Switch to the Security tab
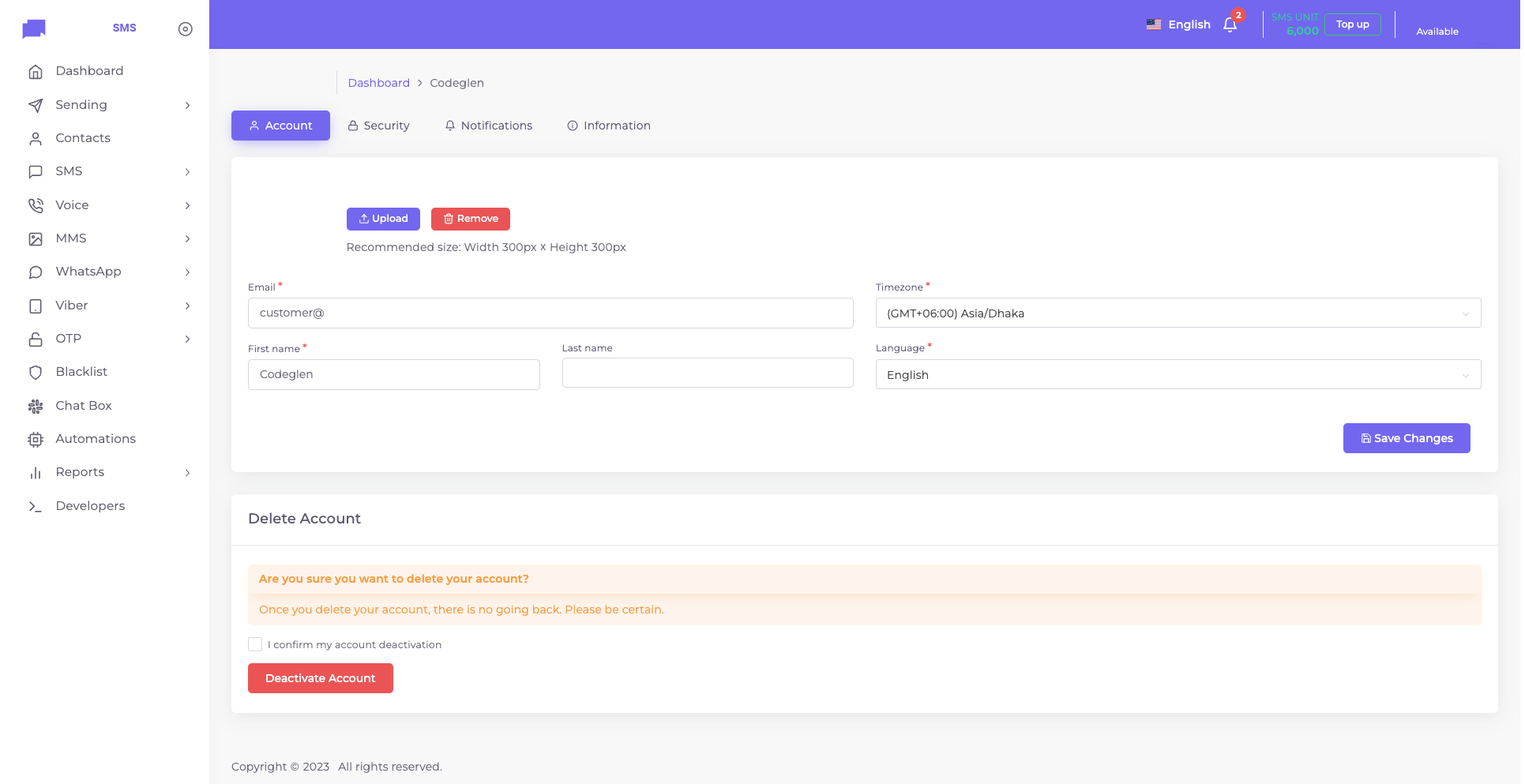Viewport: 1525px width, 784px height. coord(379,126)
